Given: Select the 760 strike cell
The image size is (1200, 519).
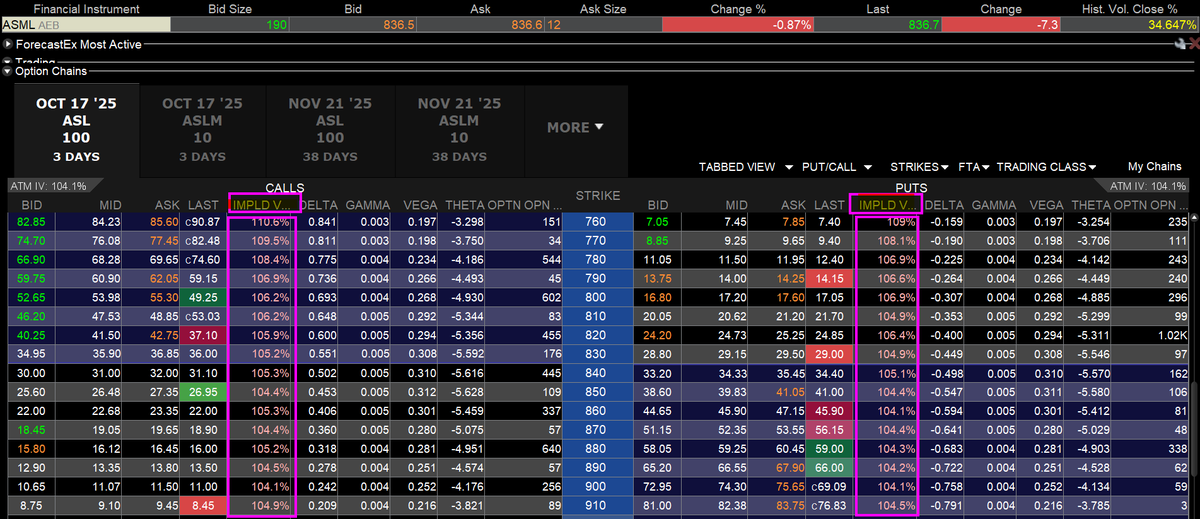Looking at the screenshot, I should click(598, 221).
